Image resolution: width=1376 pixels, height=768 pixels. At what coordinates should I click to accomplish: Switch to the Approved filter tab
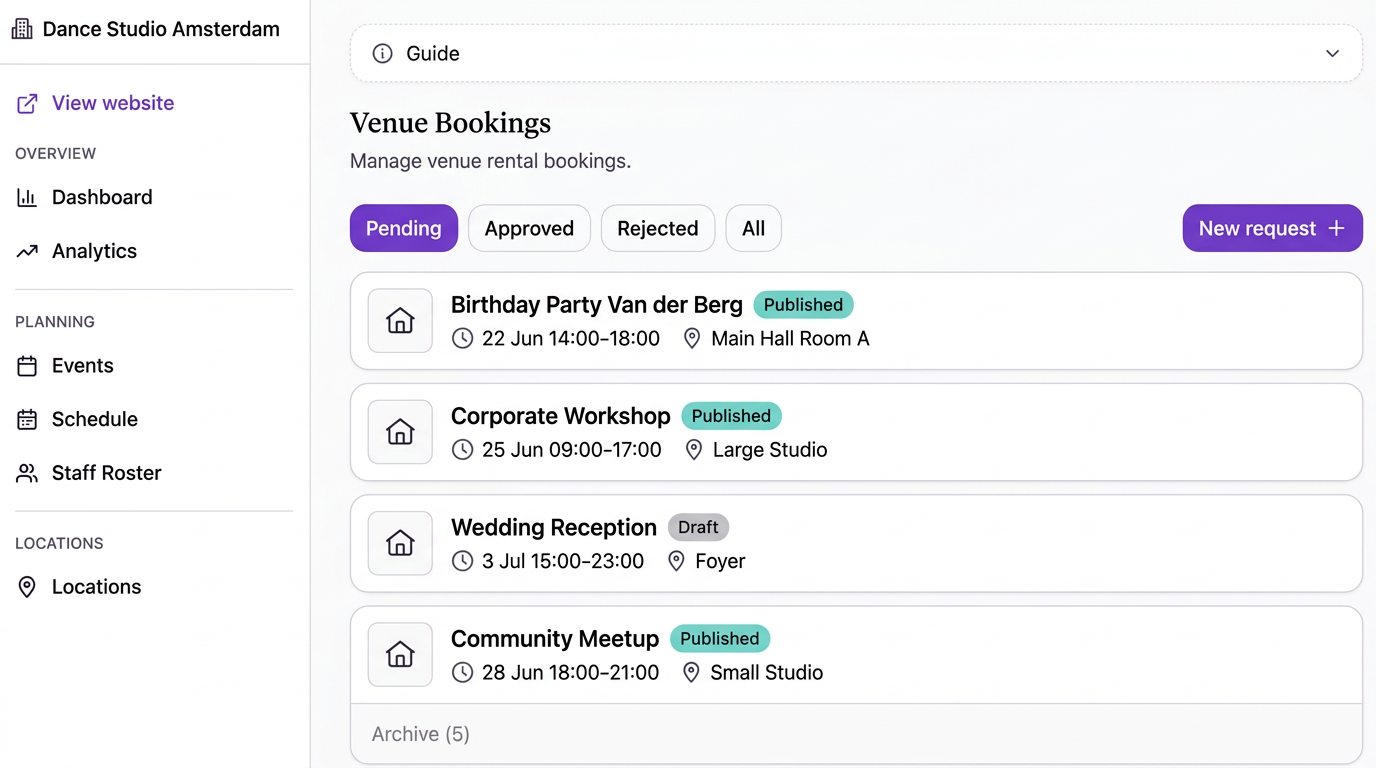coord(529,228)
